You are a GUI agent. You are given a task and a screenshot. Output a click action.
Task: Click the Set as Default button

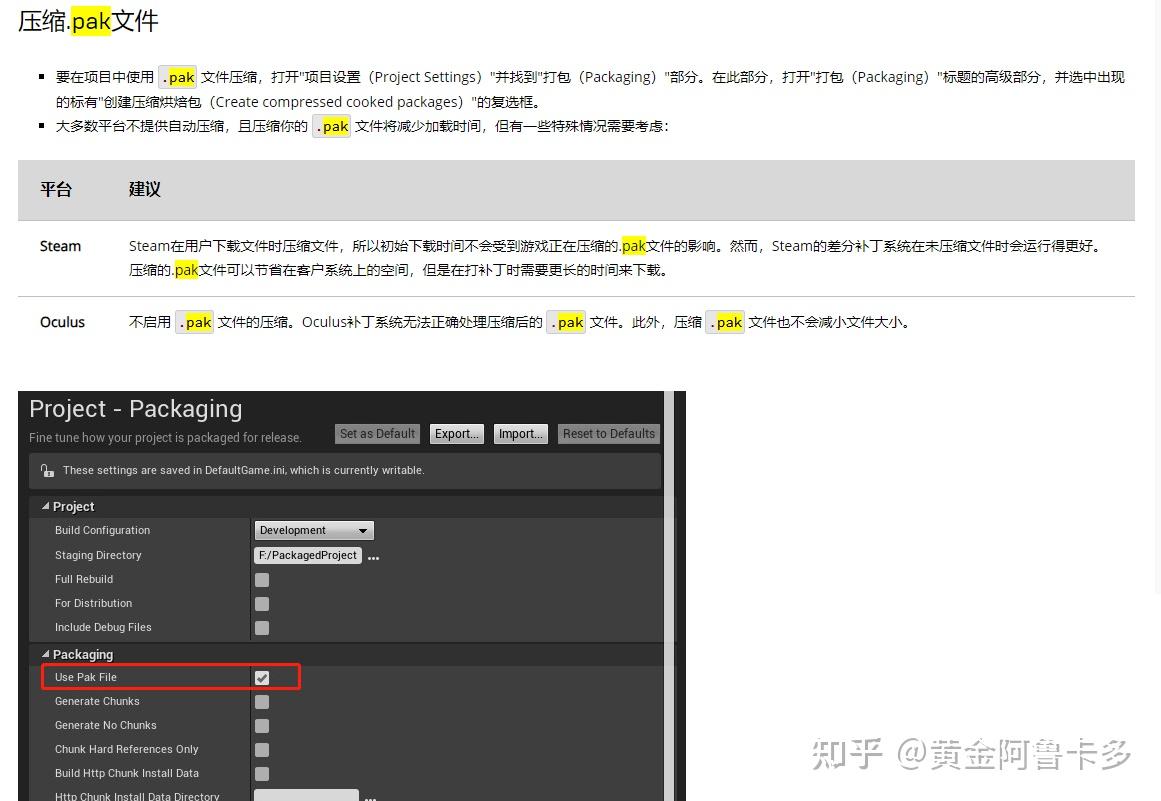377,433
